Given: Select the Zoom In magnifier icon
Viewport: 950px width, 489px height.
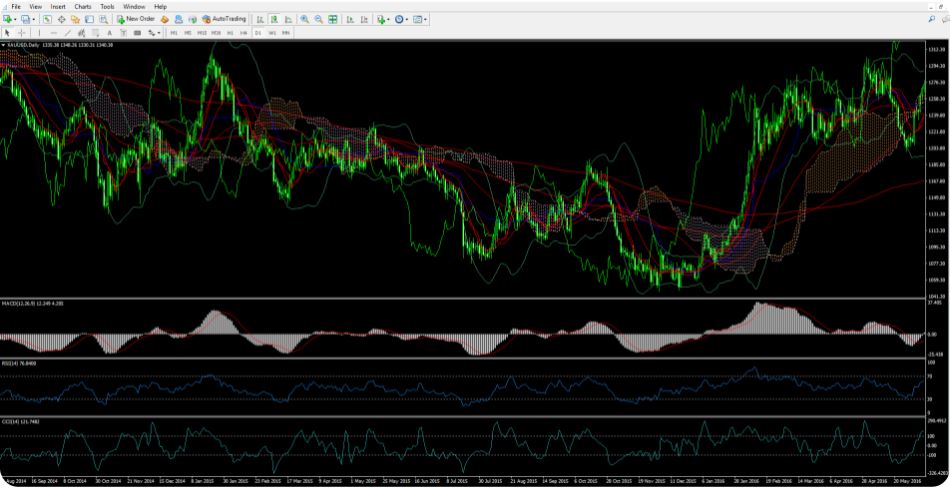Looking at the screenshot, I should pyautogui.click(x=304, y=19).
